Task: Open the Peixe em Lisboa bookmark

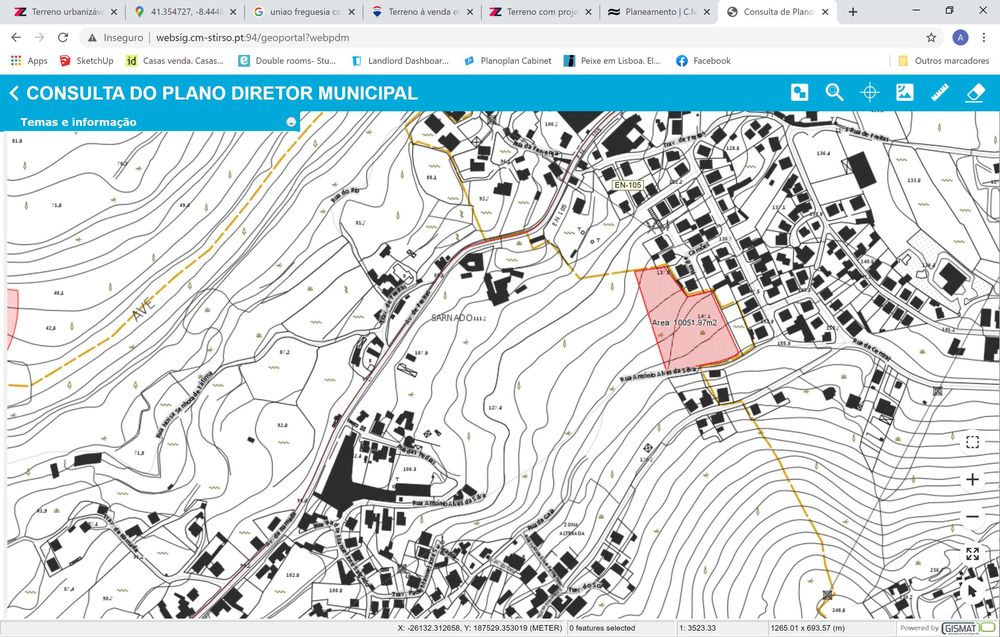Action: [x=612, y=61]
